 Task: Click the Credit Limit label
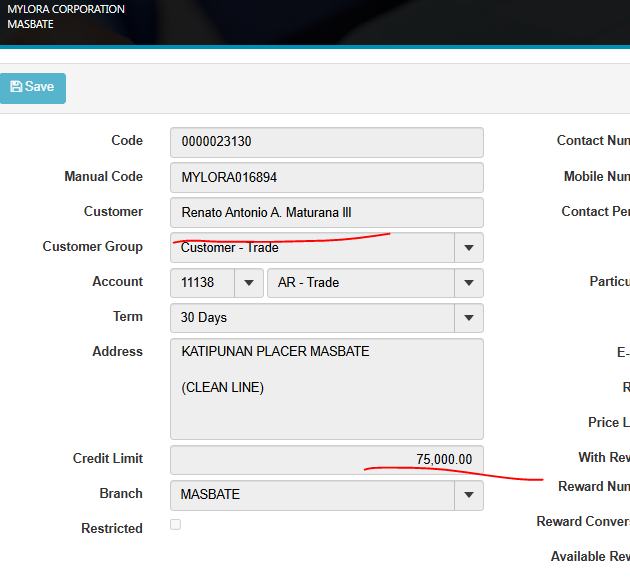[107, 458]
